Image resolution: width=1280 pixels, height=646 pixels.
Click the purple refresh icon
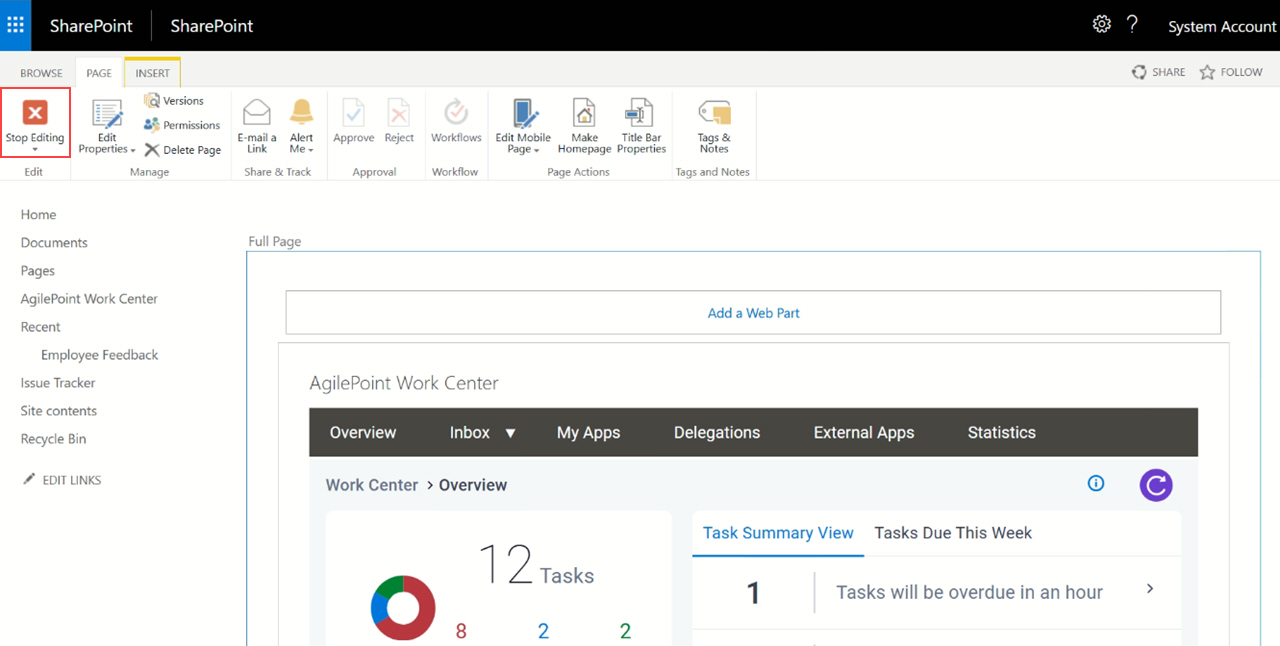coord(1156,485)
